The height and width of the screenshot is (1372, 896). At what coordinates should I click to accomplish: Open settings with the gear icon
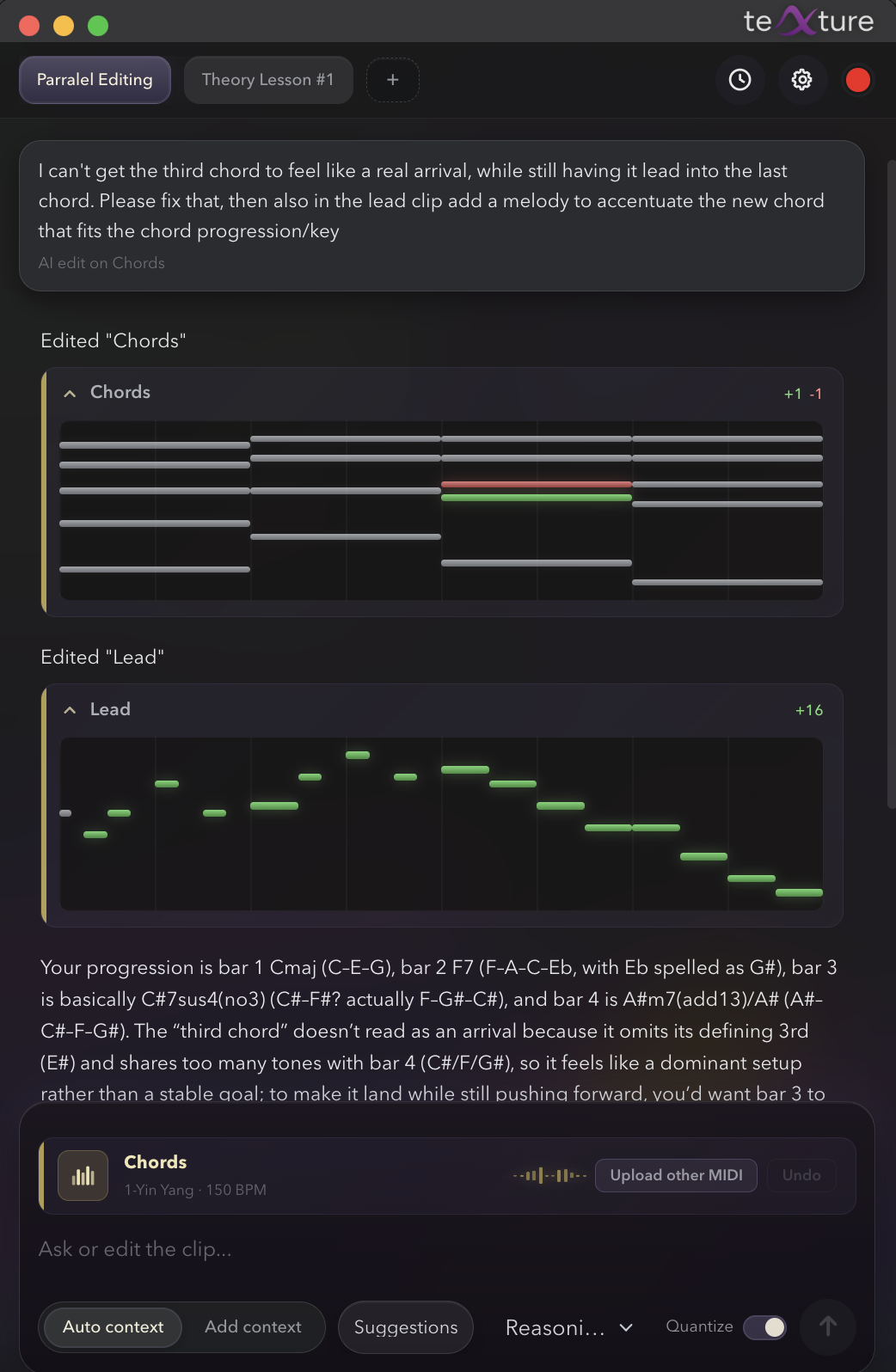801,80
